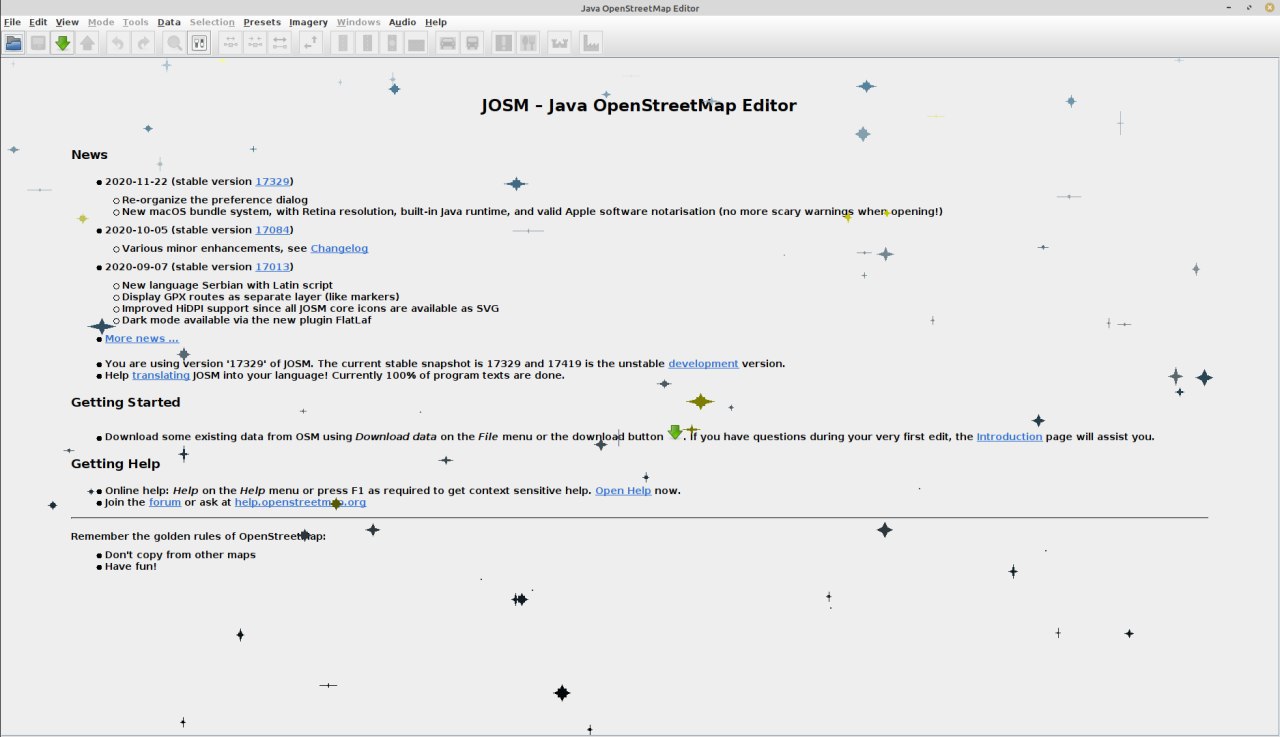
Task: Click the bus preset icon
Action: point(472,43)
